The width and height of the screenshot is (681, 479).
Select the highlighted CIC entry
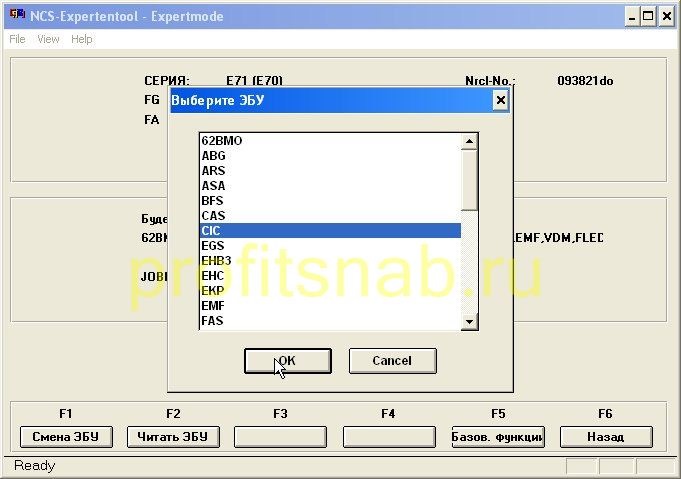(x=330, y=231)
